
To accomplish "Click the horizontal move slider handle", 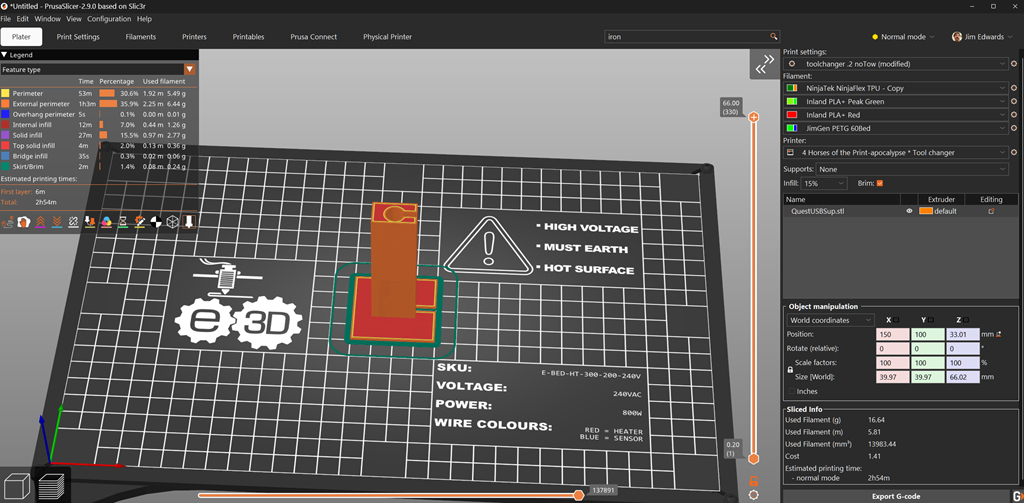I will click(x=578, y=496).
